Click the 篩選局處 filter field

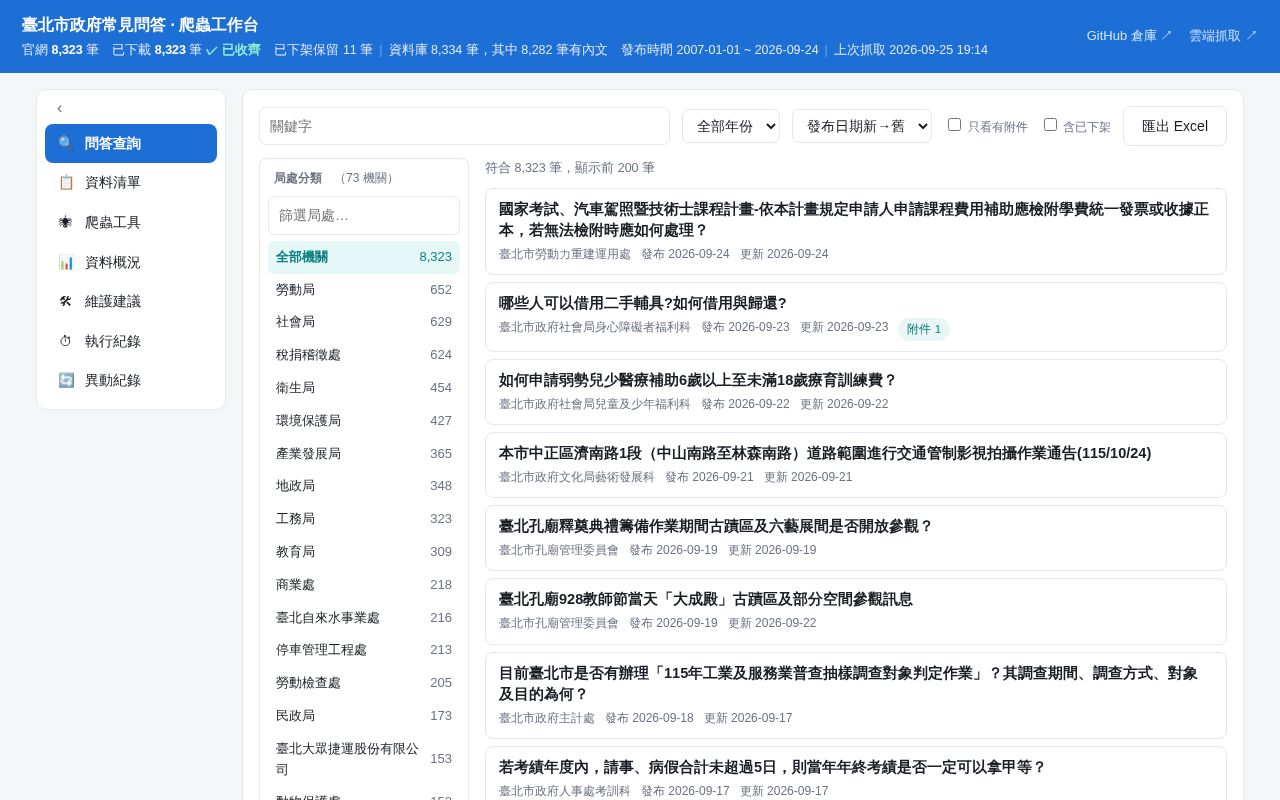pyautogui.click(x=364, y=215)
